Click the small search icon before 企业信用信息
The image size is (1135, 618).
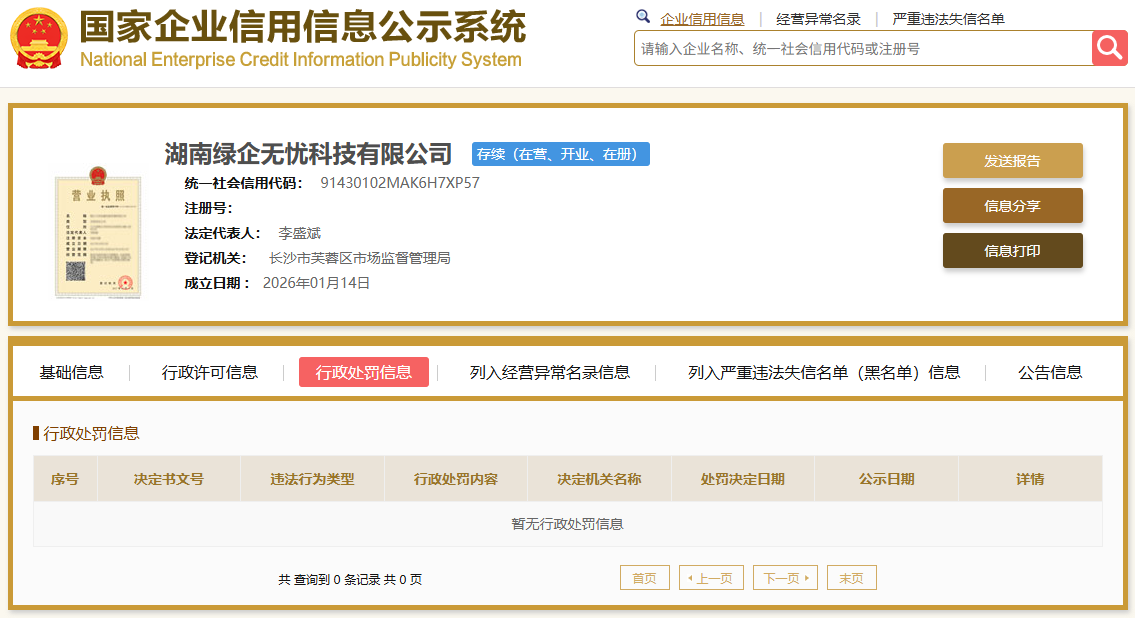pos(643,17)
